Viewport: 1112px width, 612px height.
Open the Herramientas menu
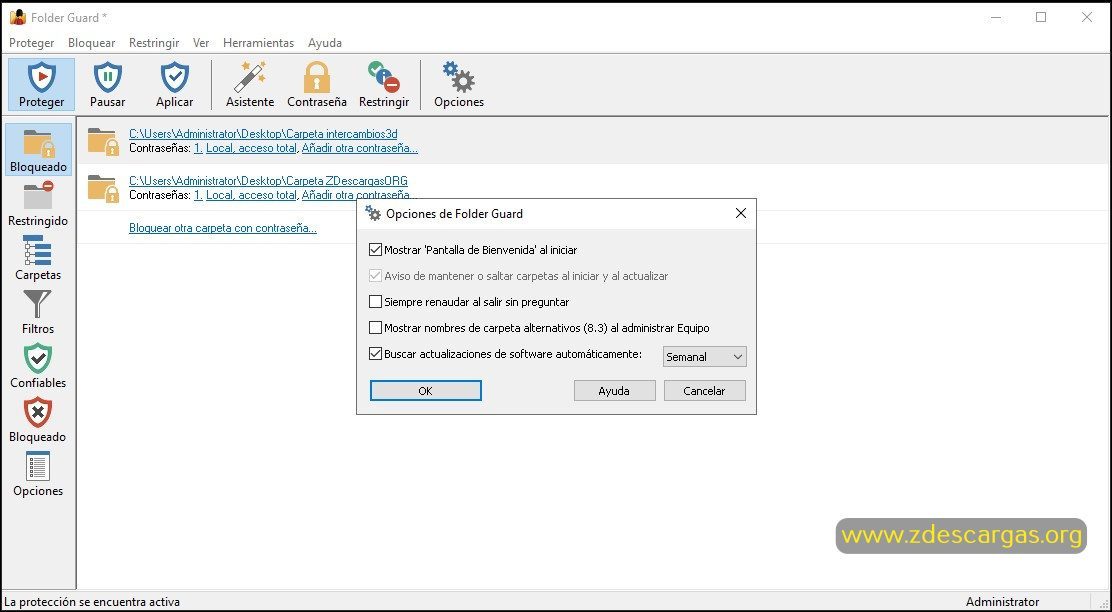258,43
